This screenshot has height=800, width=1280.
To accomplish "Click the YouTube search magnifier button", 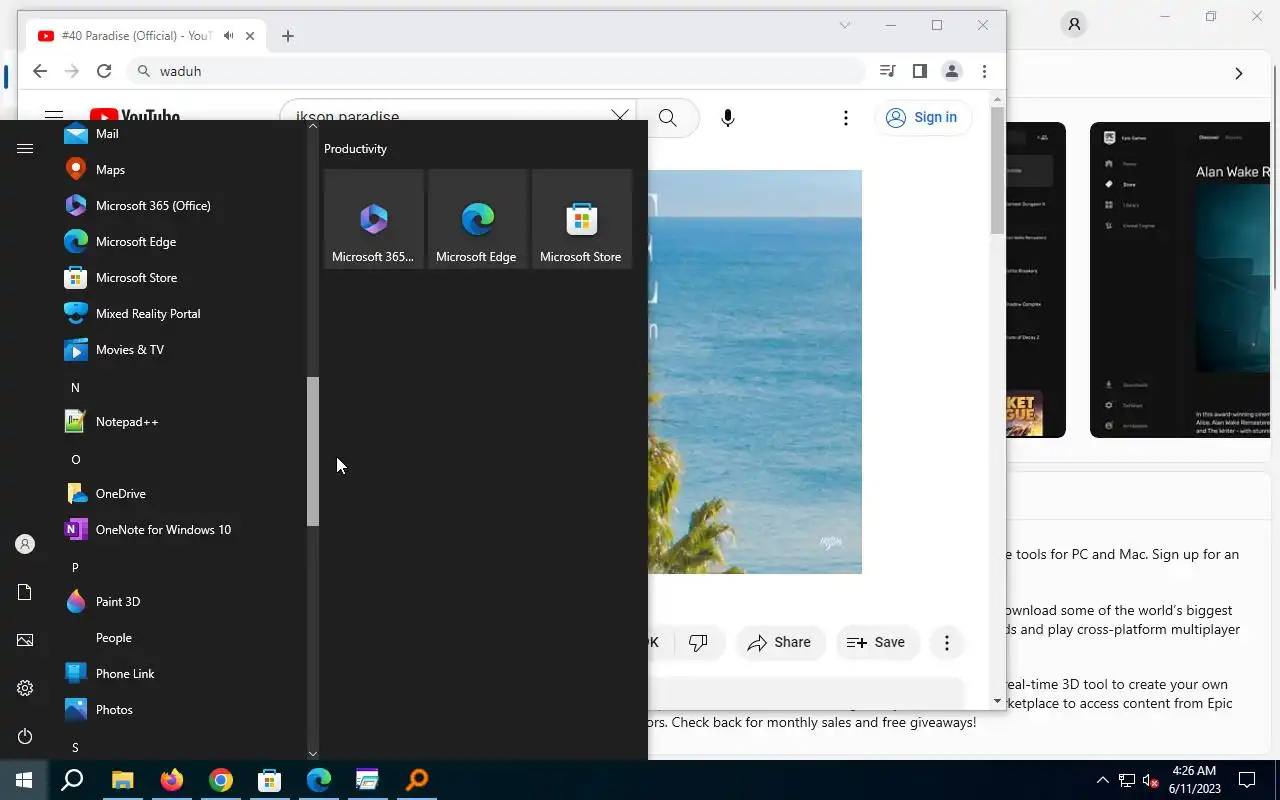I will pyautogui.click(x=667, y=118).
